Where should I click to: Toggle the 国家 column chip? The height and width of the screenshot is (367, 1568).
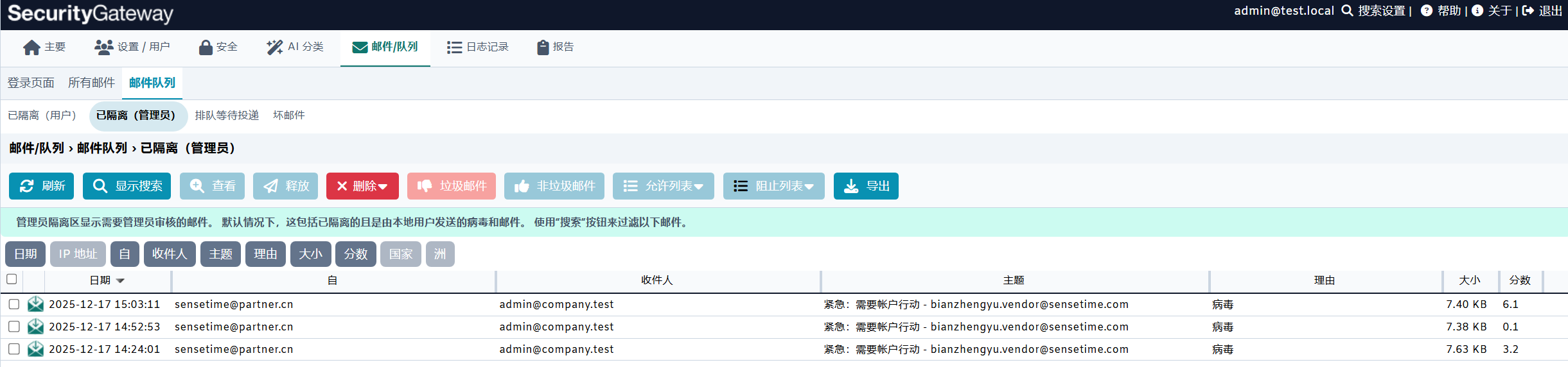tap(401, 254)
